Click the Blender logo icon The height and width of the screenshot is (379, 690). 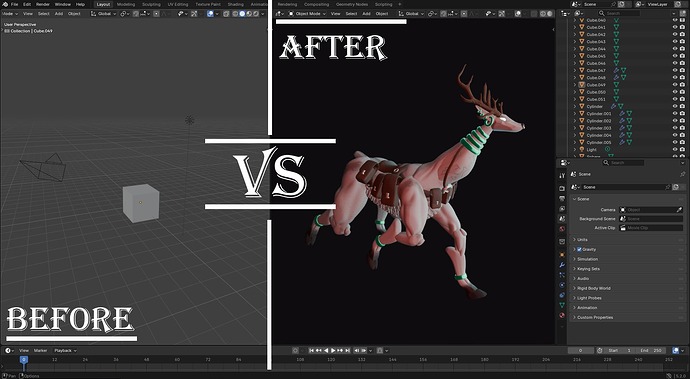tap(5, 4)
